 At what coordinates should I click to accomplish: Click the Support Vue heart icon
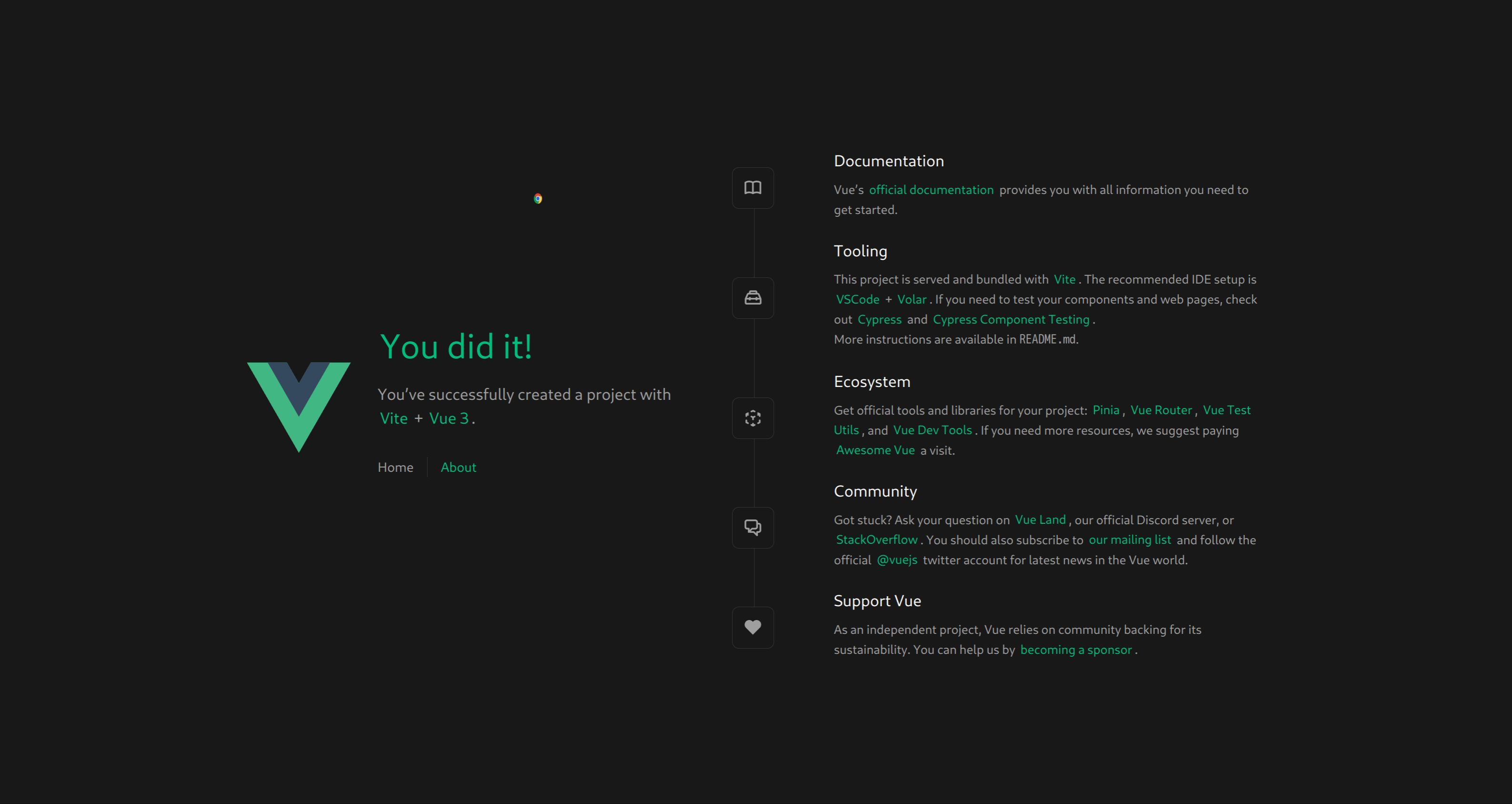tap(752, 627)
